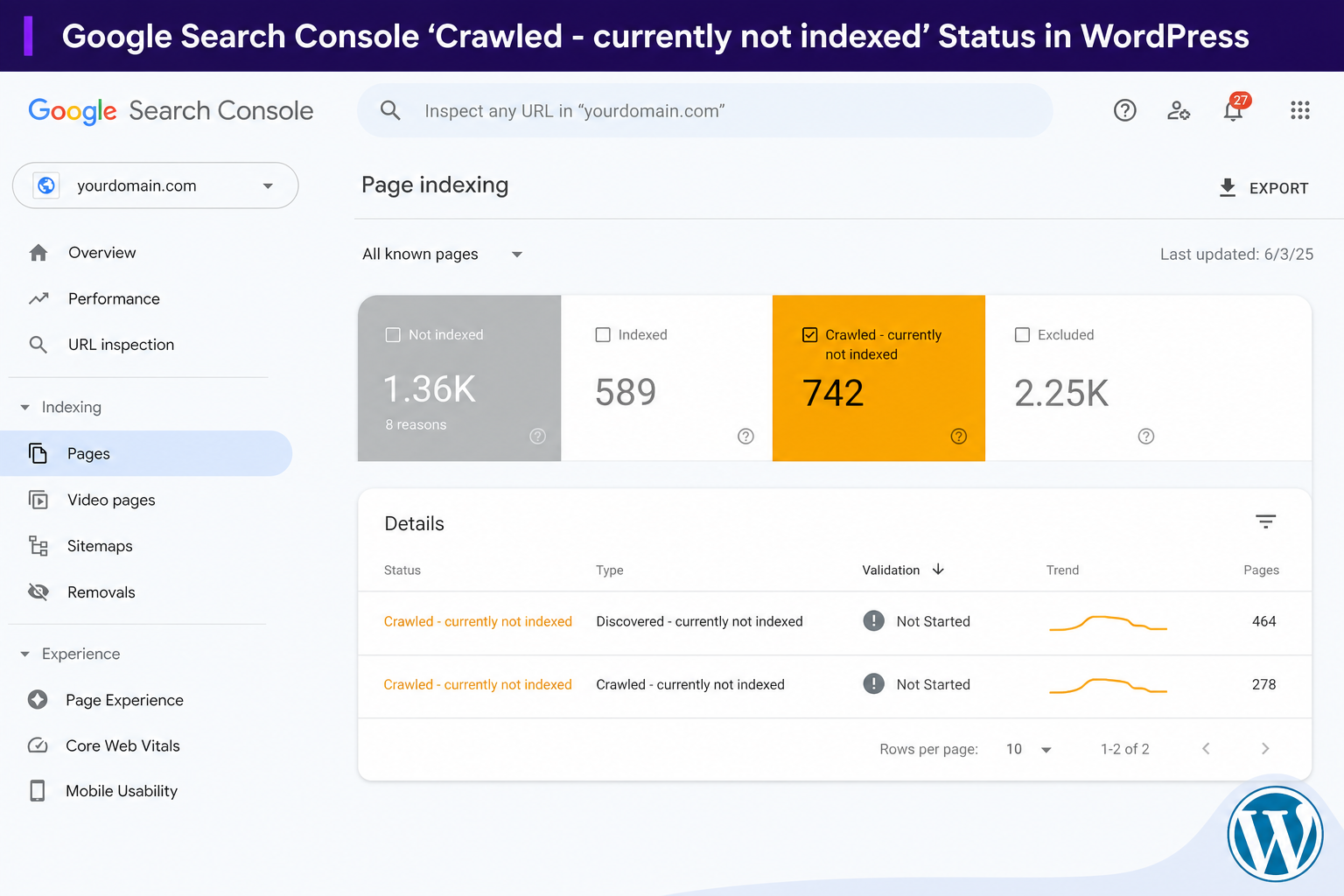Open URL inspection in the sidebar

(121, 345)
